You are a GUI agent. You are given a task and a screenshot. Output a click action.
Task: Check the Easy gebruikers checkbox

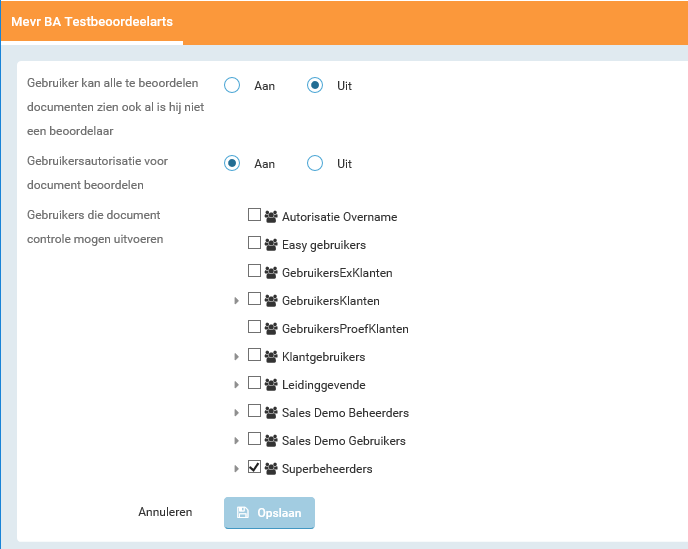coord(254,243)
